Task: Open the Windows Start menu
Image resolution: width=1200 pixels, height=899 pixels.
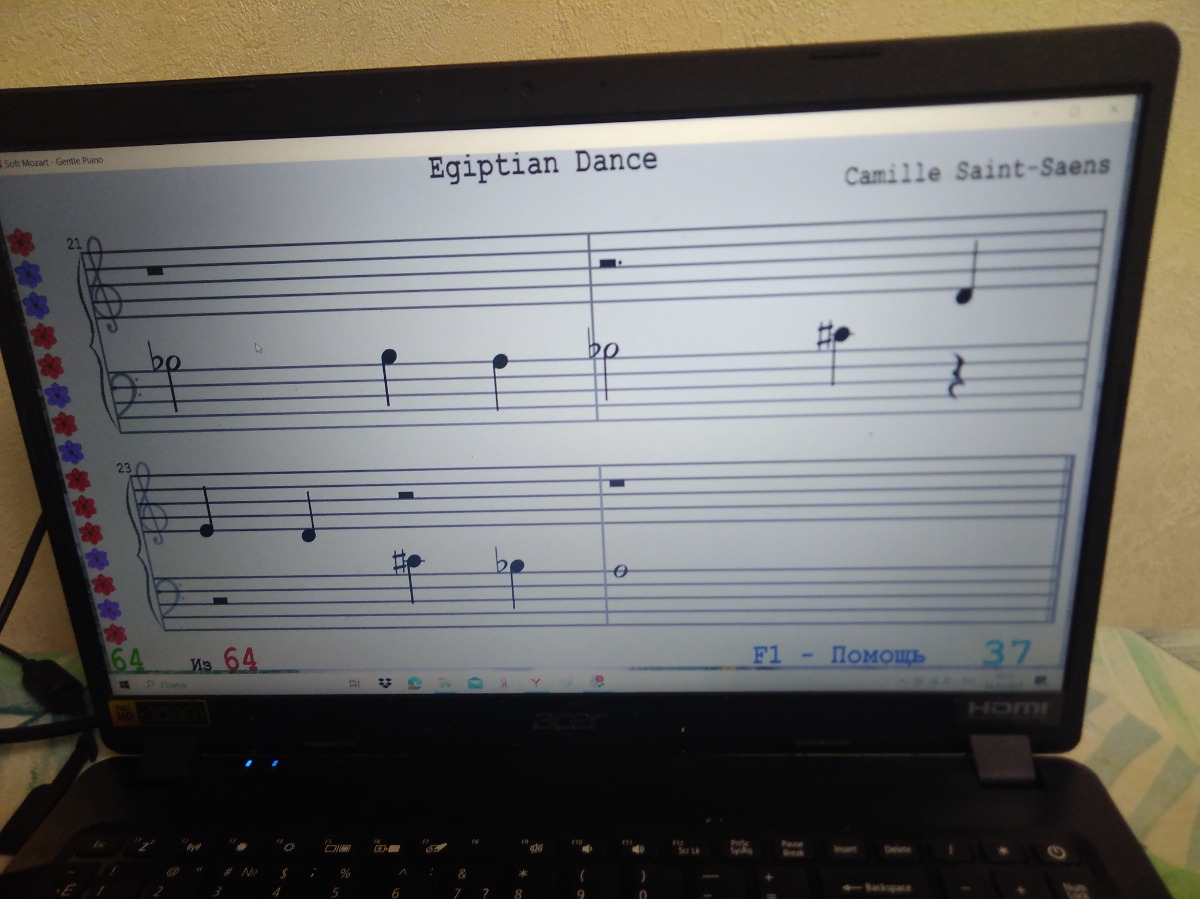Action: click(125, 684)
